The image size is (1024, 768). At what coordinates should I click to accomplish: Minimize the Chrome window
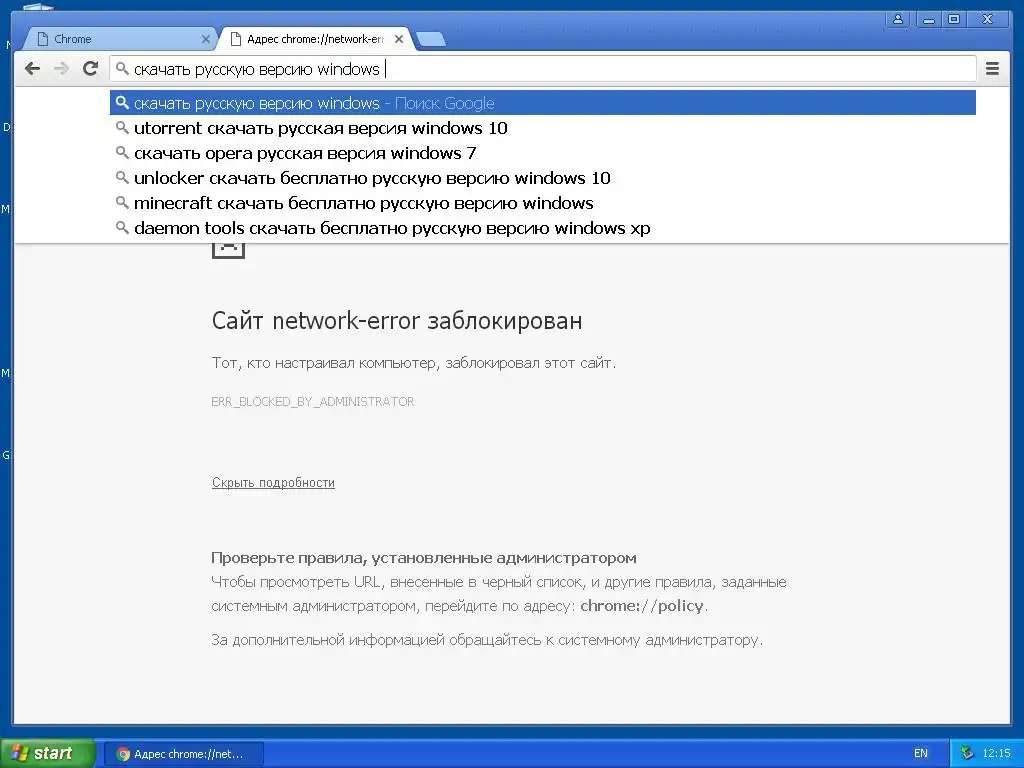coord(928,19)
